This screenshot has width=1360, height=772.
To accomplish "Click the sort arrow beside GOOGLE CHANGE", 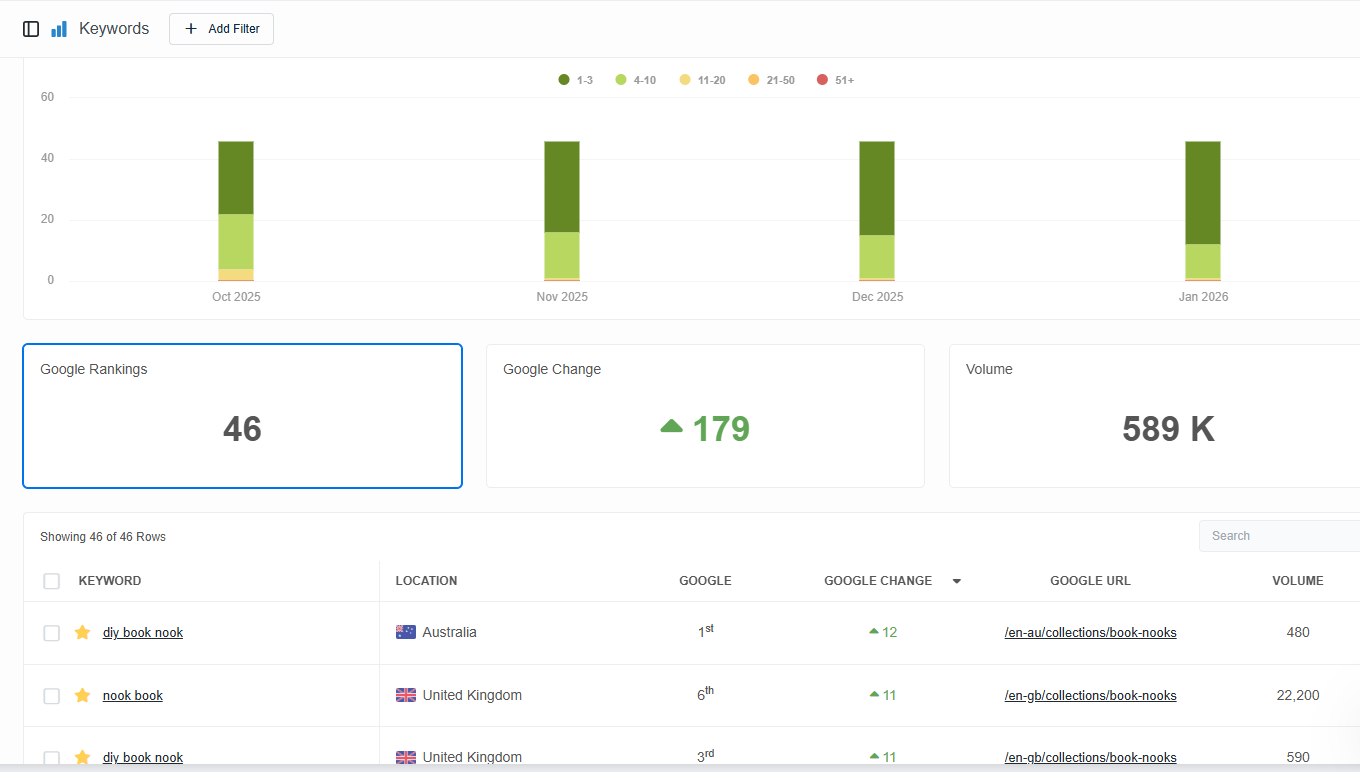I will tap(957, 582).
